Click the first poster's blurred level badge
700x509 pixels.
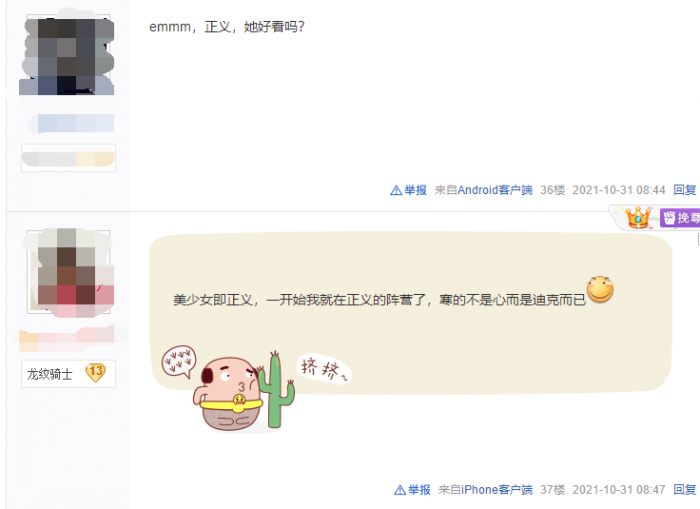pyautogui.click(x=68, y=158)
